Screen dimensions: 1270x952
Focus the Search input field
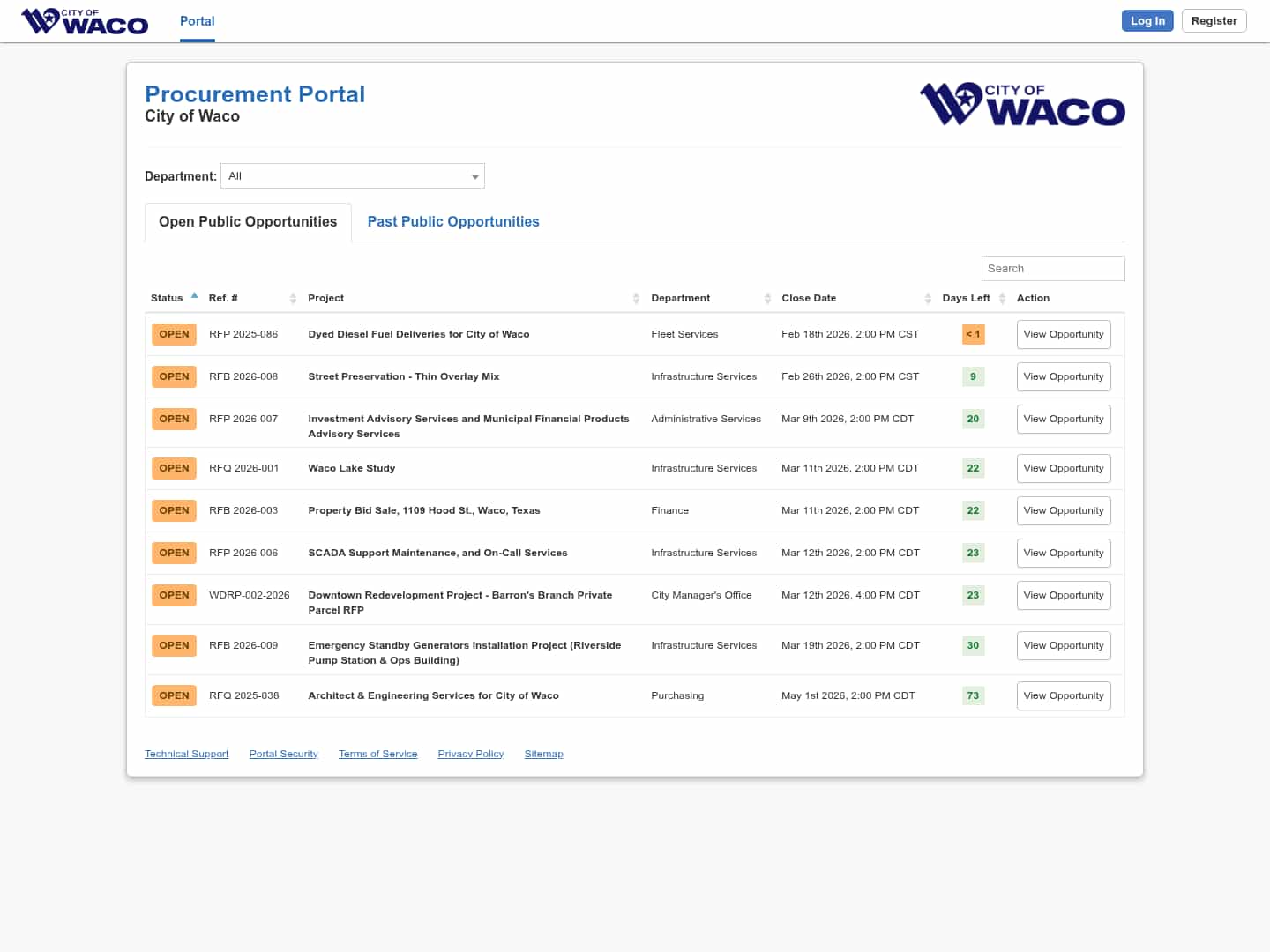click(x=1053, y=269)
